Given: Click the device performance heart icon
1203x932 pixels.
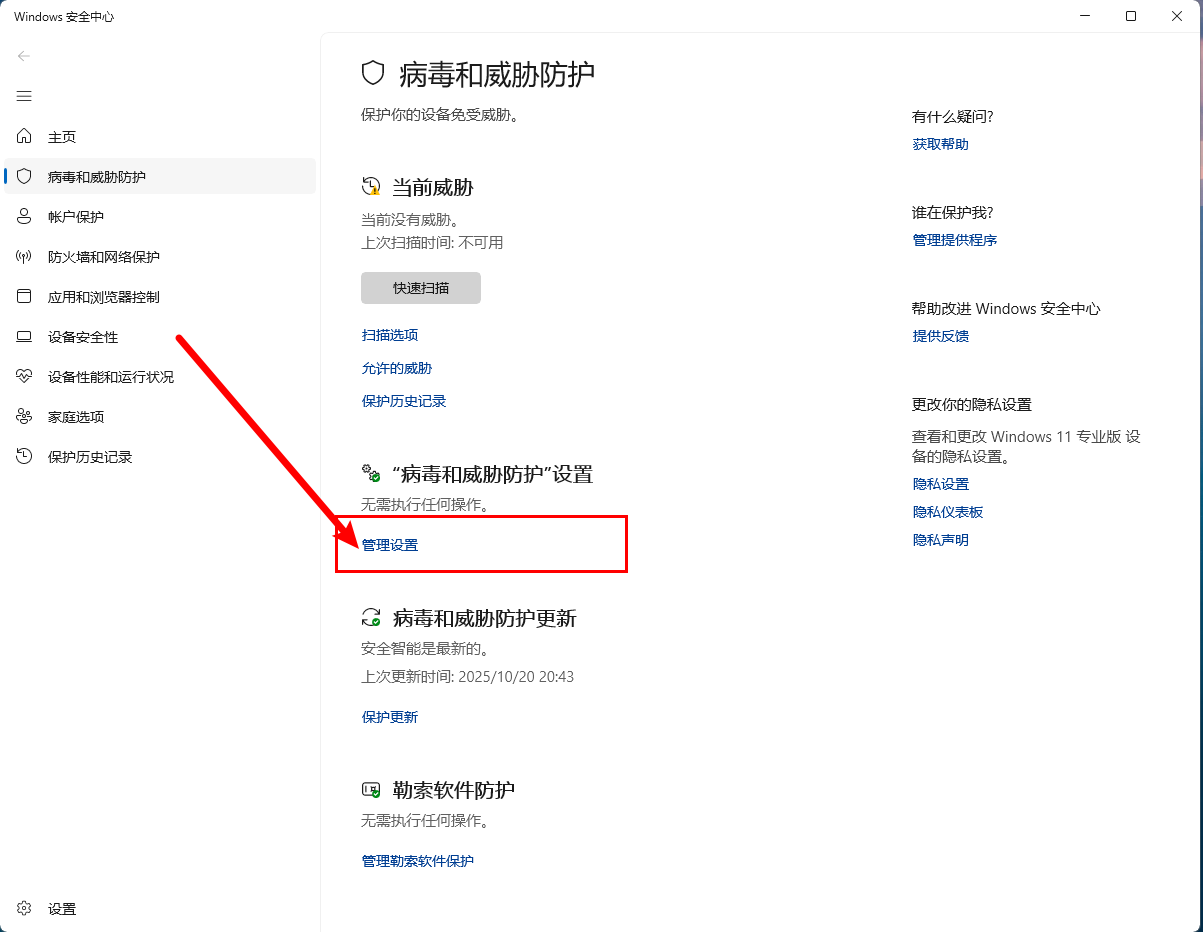Looking at the screenshot, I should (24, 376).
